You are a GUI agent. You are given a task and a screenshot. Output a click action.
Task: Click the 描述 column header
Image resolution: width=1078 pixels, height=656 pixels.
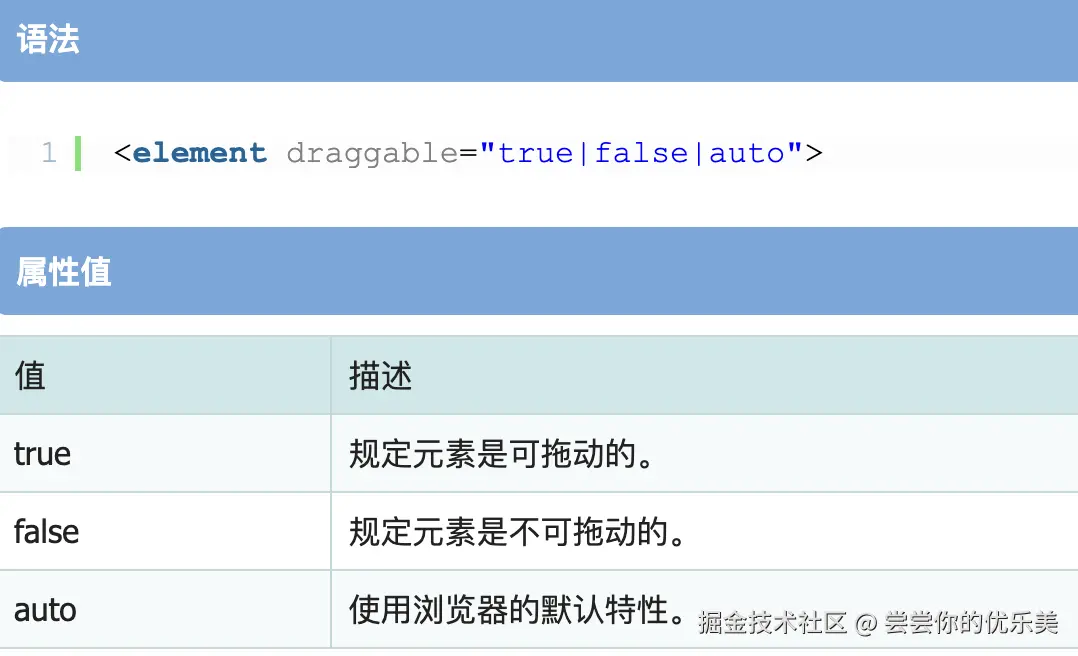click(380, 376)
